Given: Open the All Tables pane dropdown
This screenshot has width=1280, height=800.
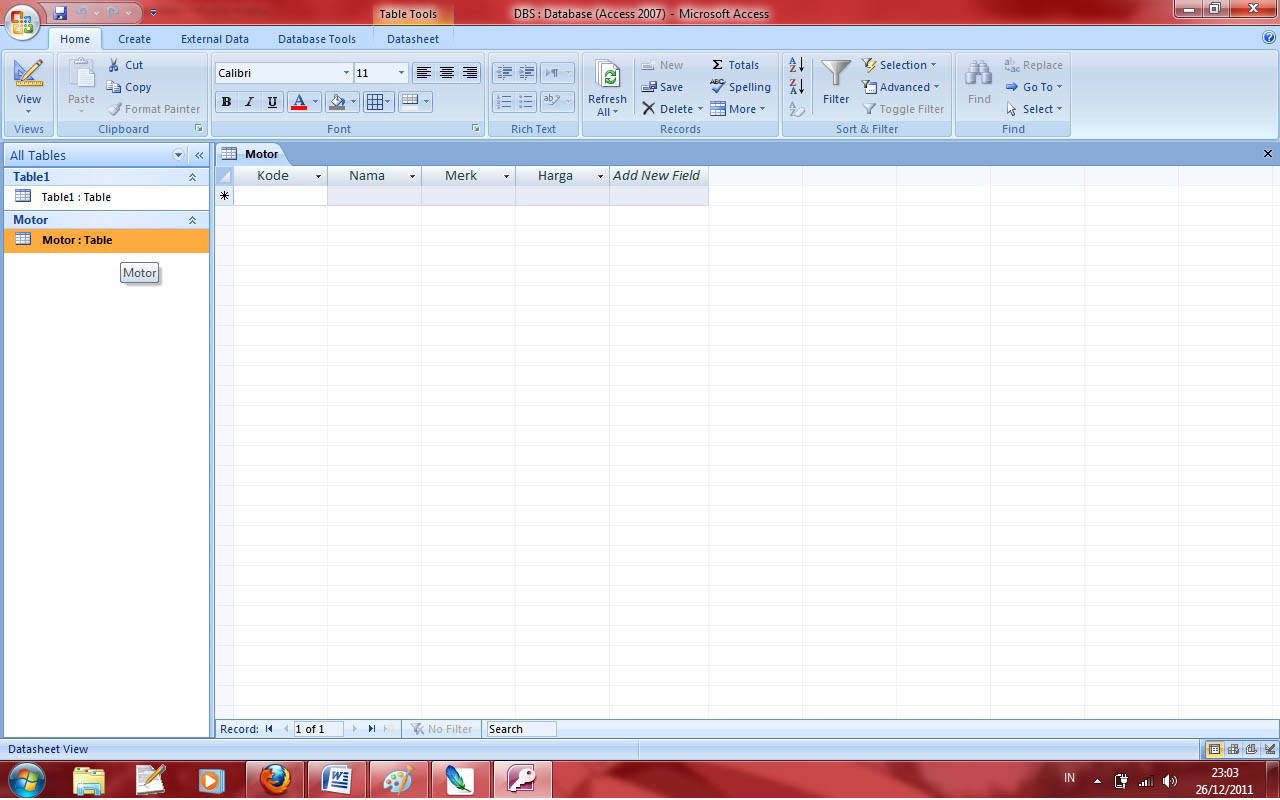Looking at the screenshot, I should click(179, 155).
